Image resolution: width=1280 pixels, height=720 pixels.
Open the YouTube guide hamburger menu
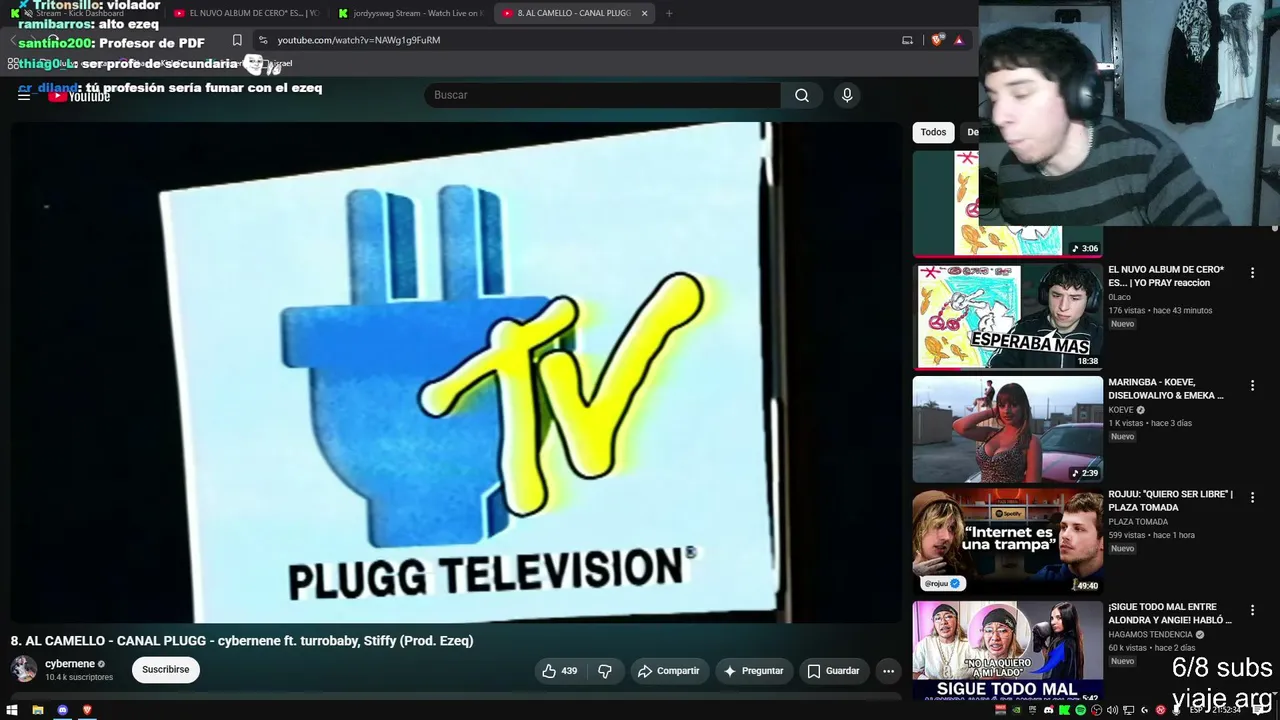[24, 96]
